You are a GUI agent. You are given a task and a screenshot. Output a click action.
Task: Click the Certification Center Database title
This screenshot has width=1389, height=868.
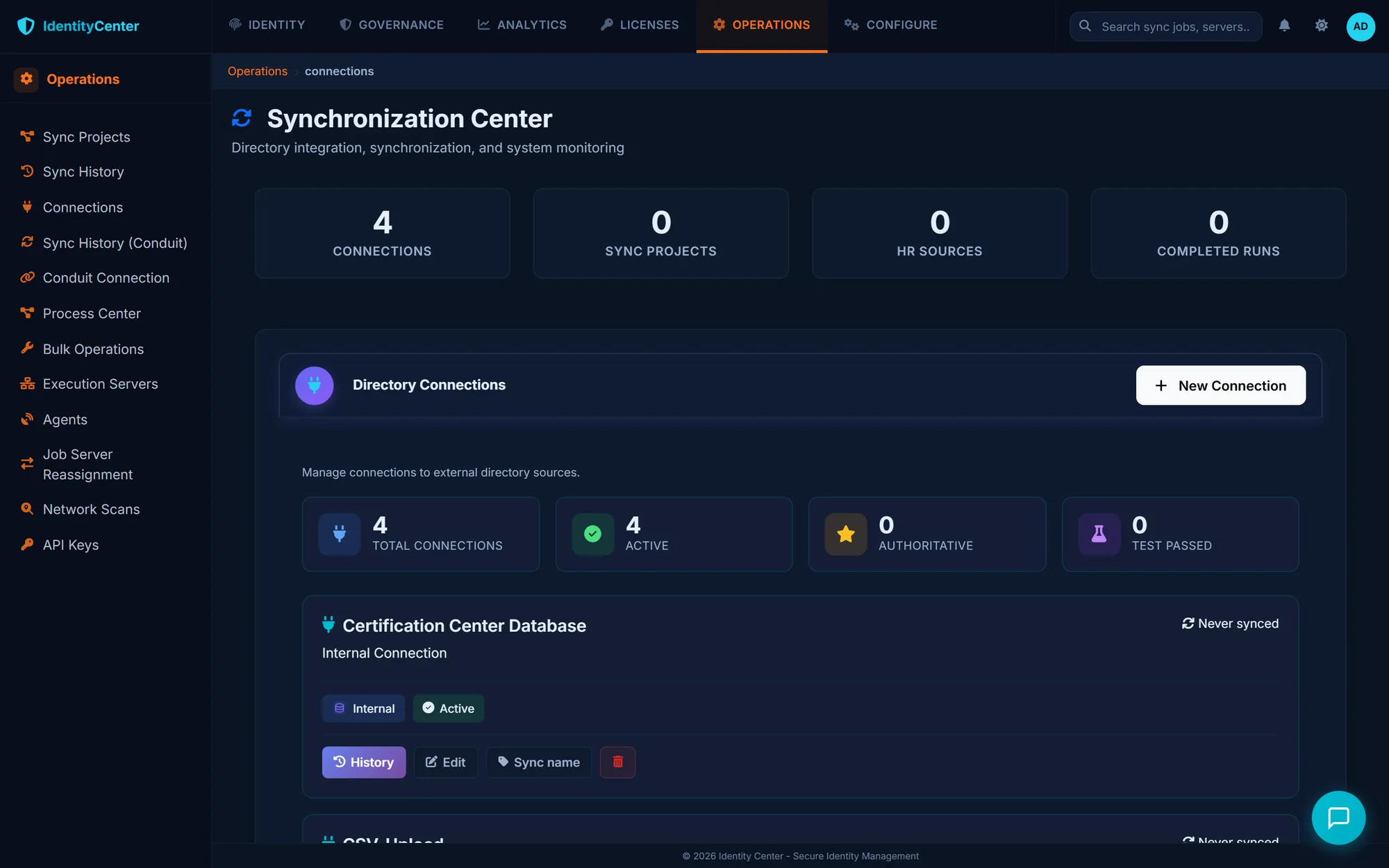464,626
